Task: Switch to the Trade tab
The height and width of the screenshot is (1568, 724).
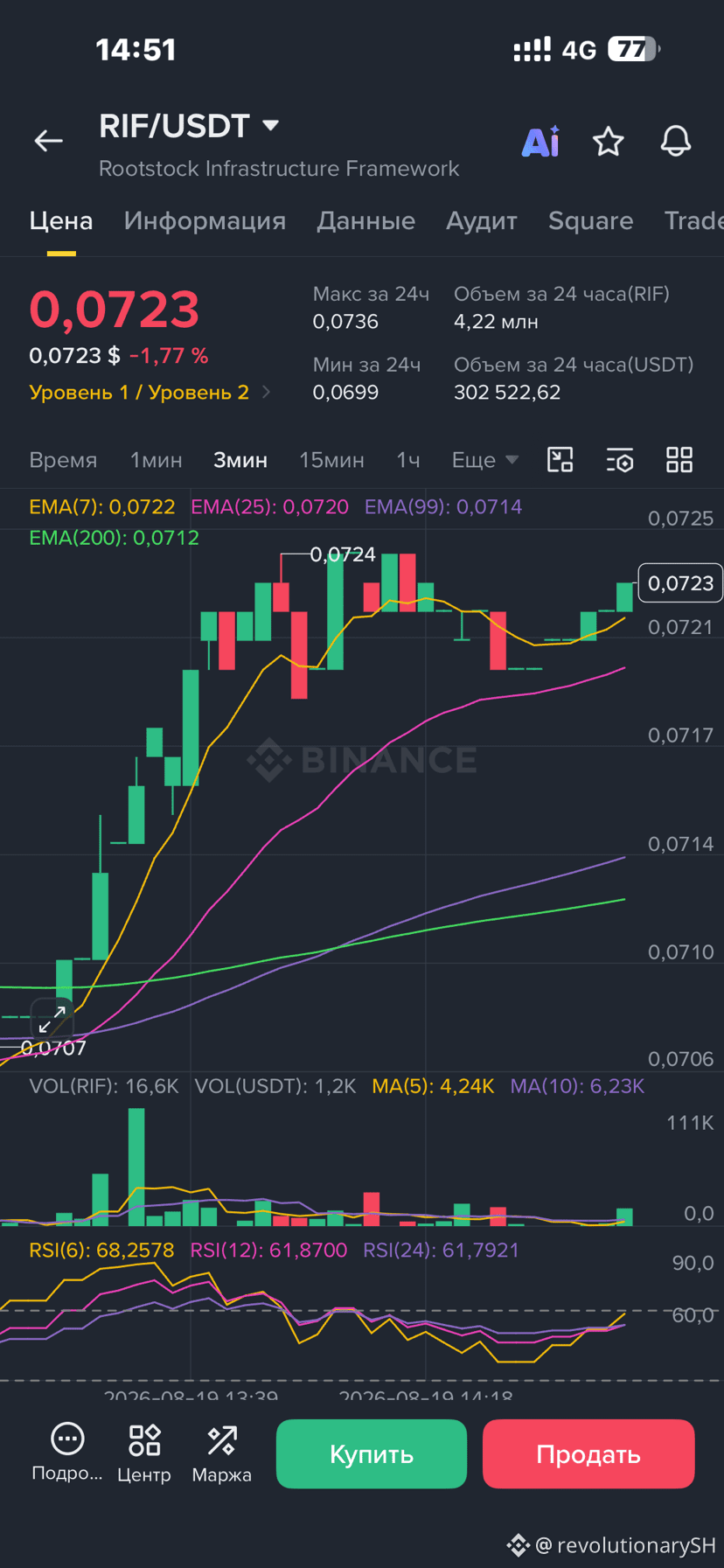Action: pos(693,220)
